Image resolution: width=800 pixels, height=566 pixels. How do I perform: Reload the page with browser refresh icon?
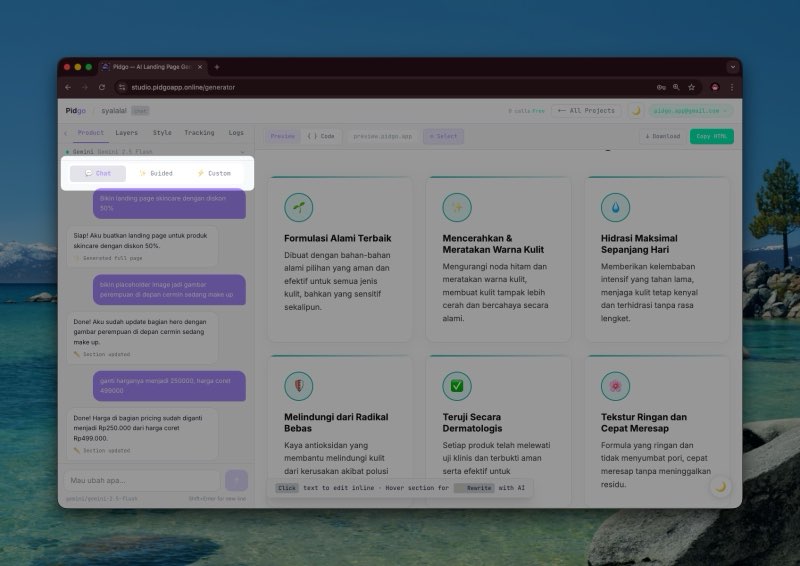coord(102,87)
